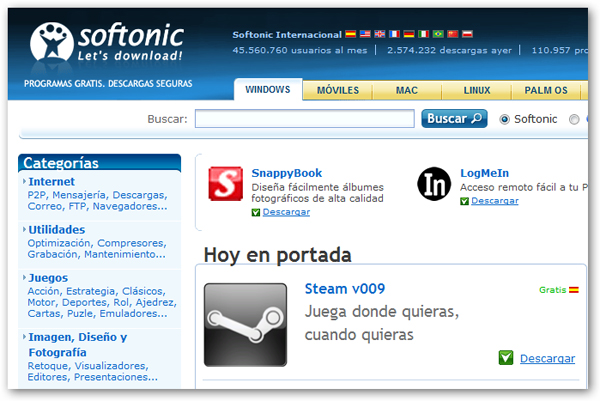Open the SnappyBook title link

tap(287, 173)
